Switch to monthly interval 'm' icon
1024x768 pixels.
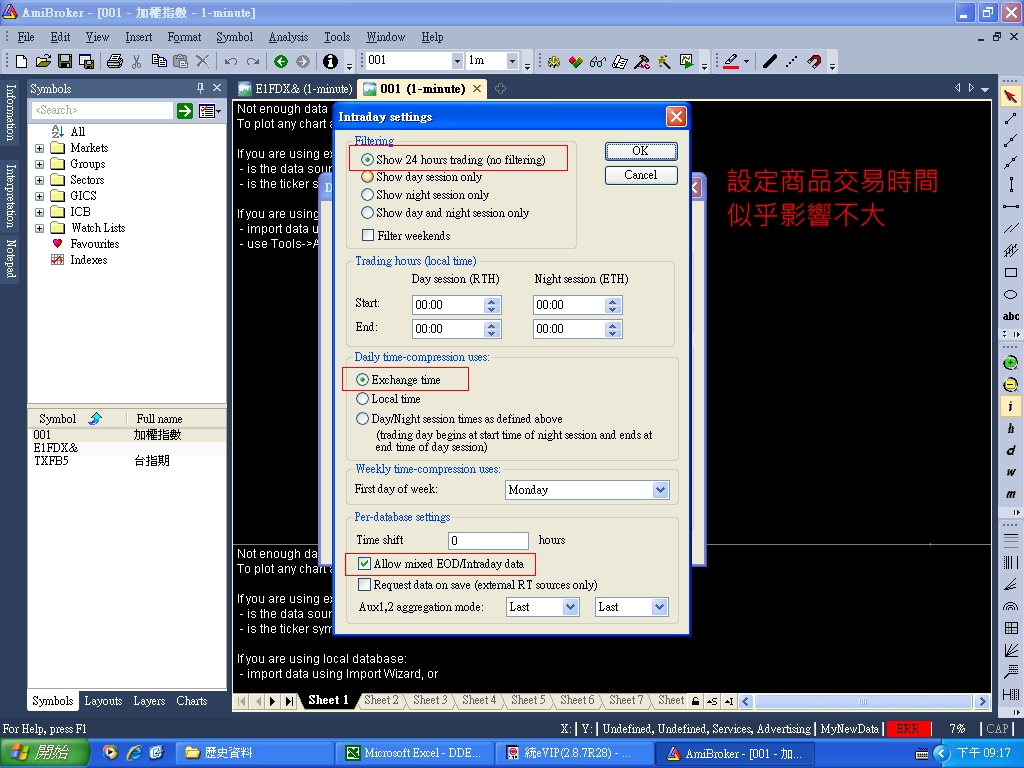(1010, 494)
